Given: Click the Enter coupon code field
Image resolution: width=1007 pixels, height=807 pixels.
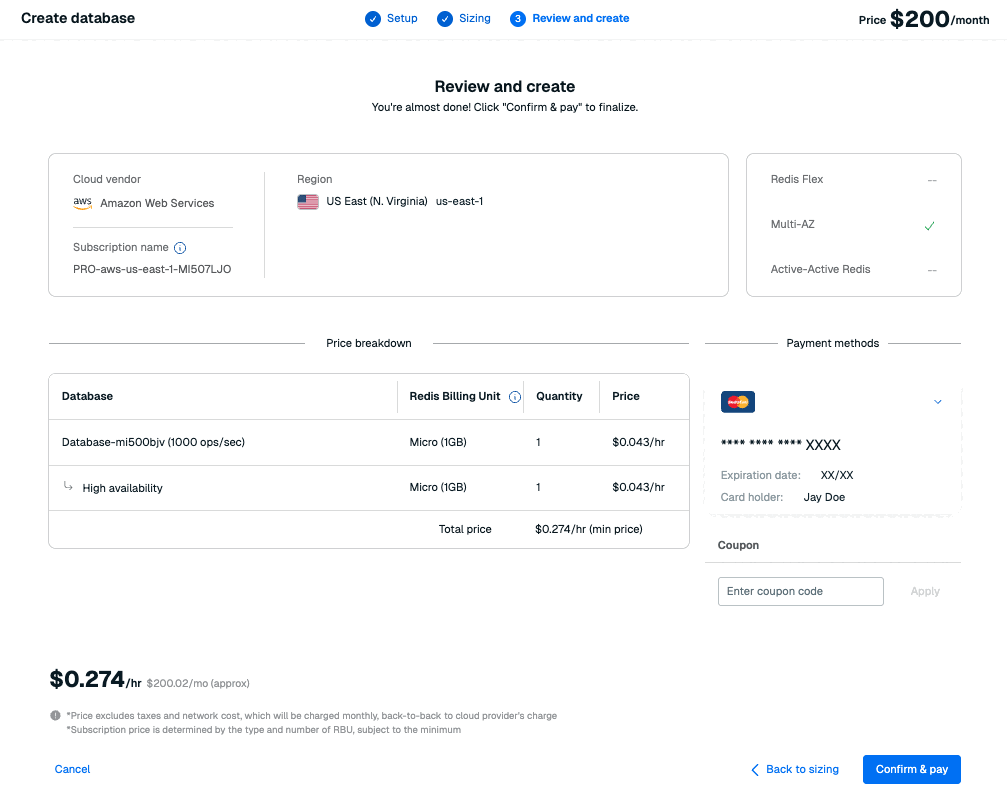Looking at the screenshot, I should pos(800,591).
